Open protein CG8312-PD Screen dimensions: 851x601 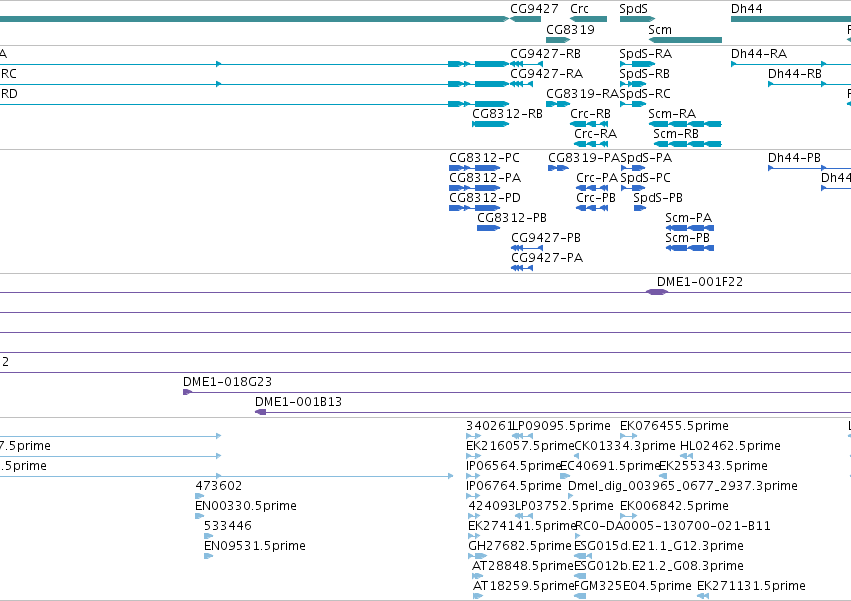point(485,198)
